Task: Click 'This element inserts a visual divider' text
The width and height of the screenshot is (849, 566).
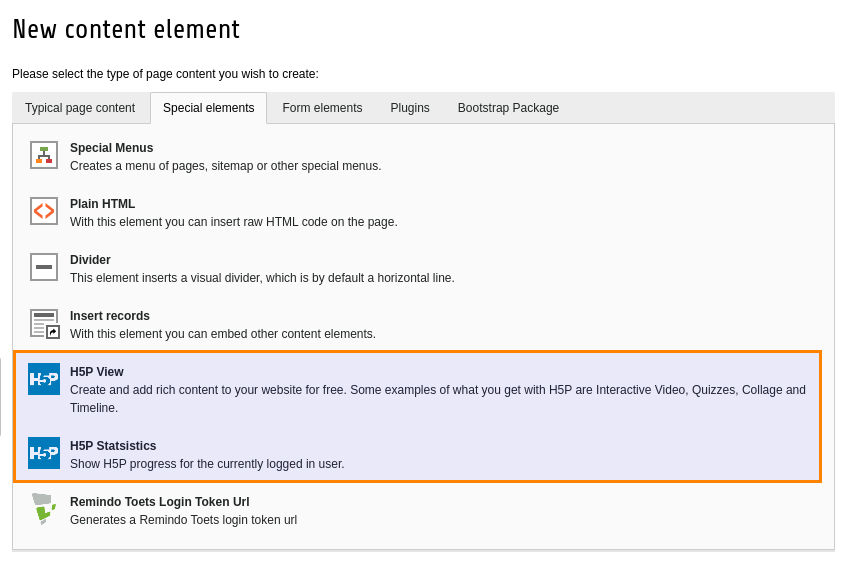Action: tap(262, 278)
